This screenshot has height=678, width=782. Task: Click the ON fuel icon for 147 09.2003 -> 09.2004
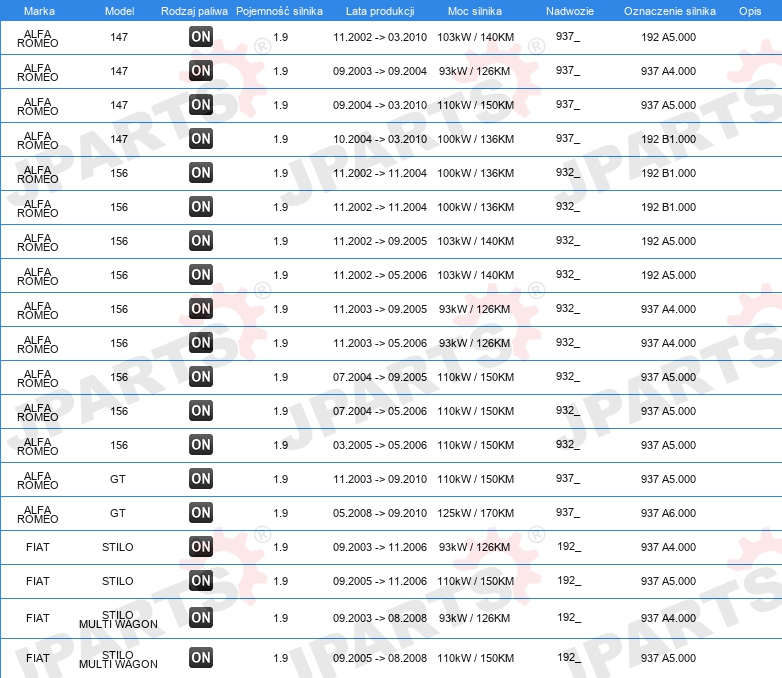pos(201,70)
